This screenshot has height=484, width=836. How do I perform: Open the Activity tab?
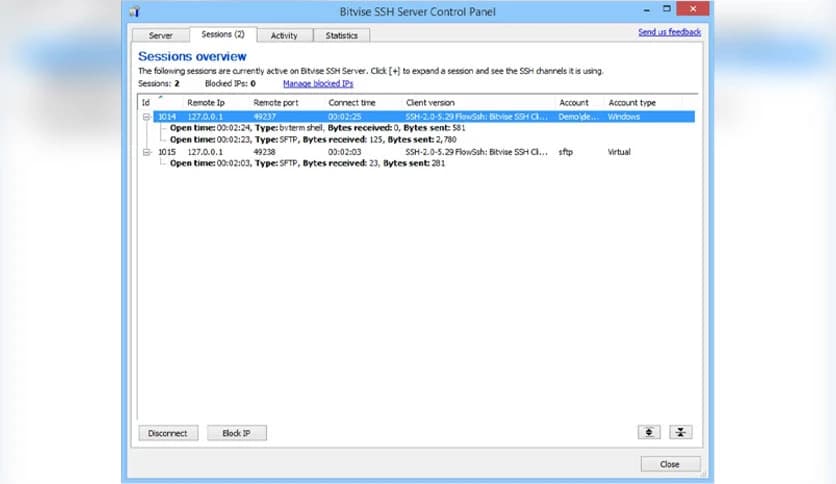pos(284,35)
